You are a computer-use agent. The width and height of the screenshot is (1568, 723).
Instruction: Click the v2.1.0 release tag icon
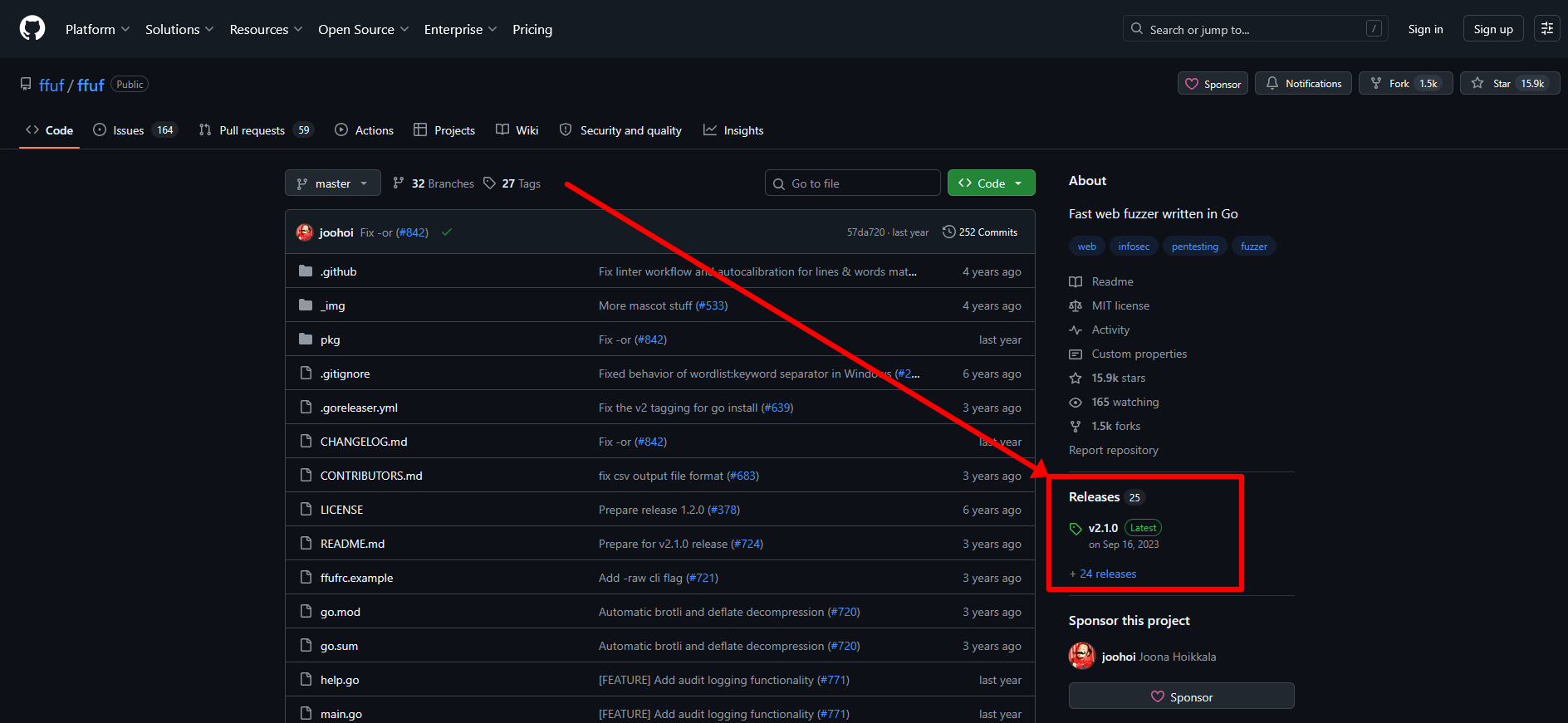click(x=1076, y=529)
